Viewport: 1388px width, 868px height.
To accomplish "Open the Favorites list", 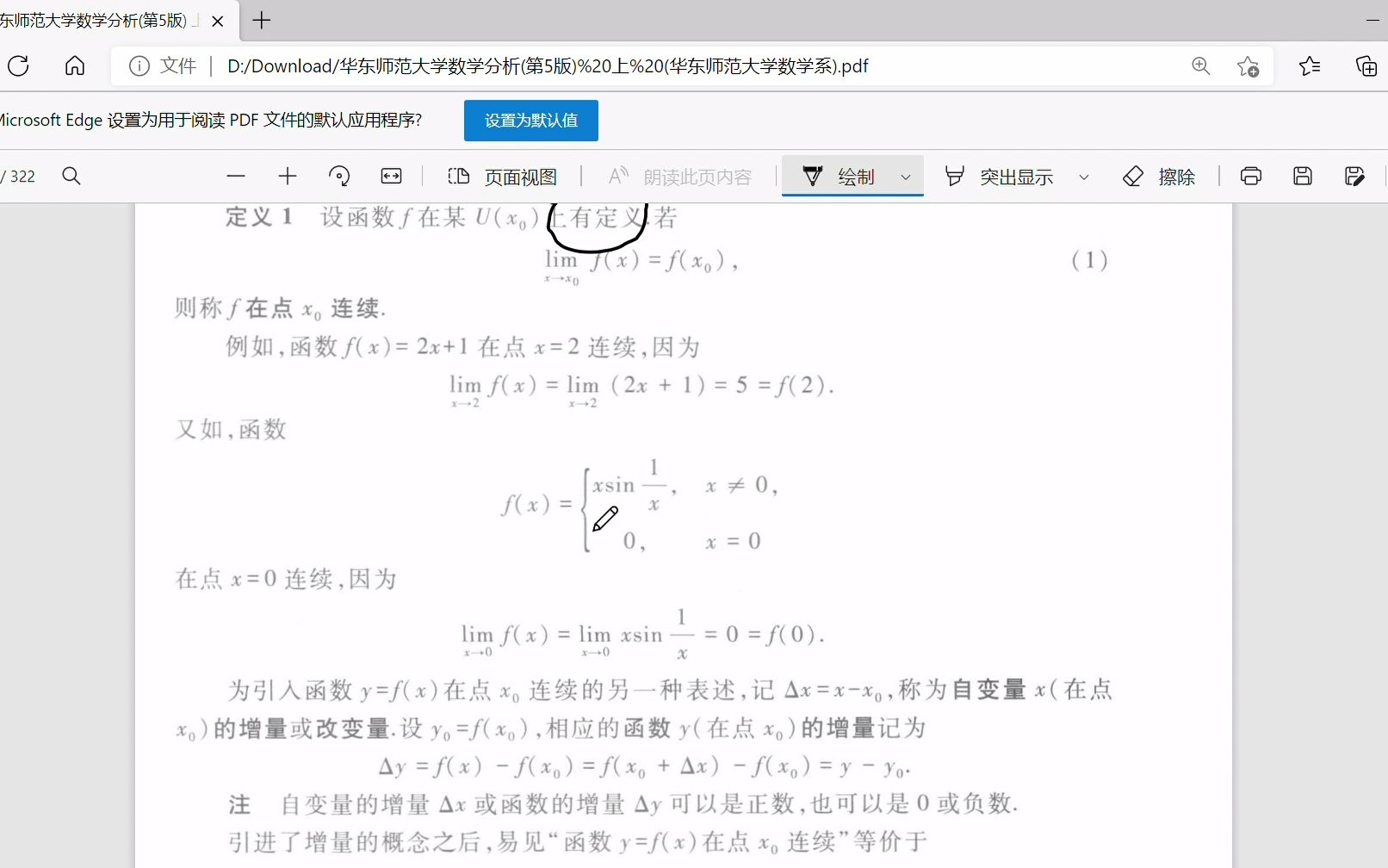I will (1310, 65).
